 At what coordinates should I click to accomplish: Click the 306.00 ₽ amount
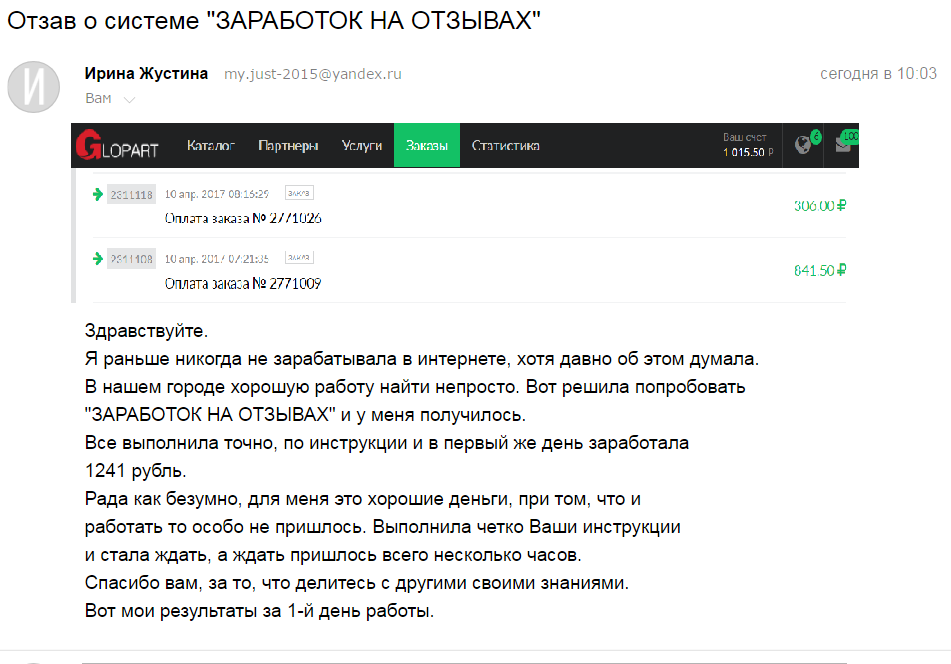(x=820, y=206)
